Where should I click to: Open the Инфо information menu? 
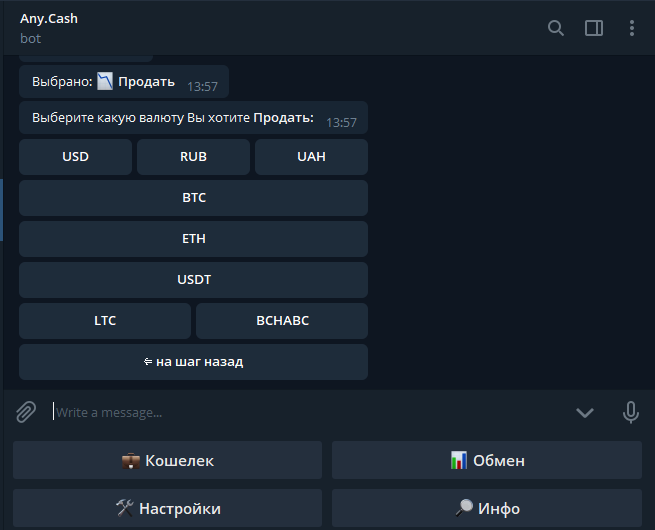487,508
